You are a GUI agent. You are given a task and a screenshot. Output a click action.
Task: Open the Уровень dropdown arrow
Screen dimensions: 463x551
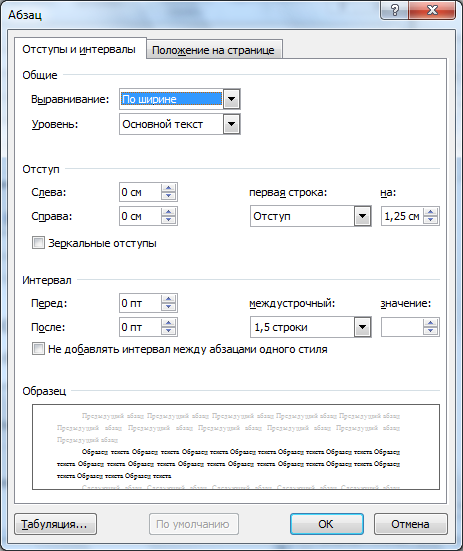(232, 124)
